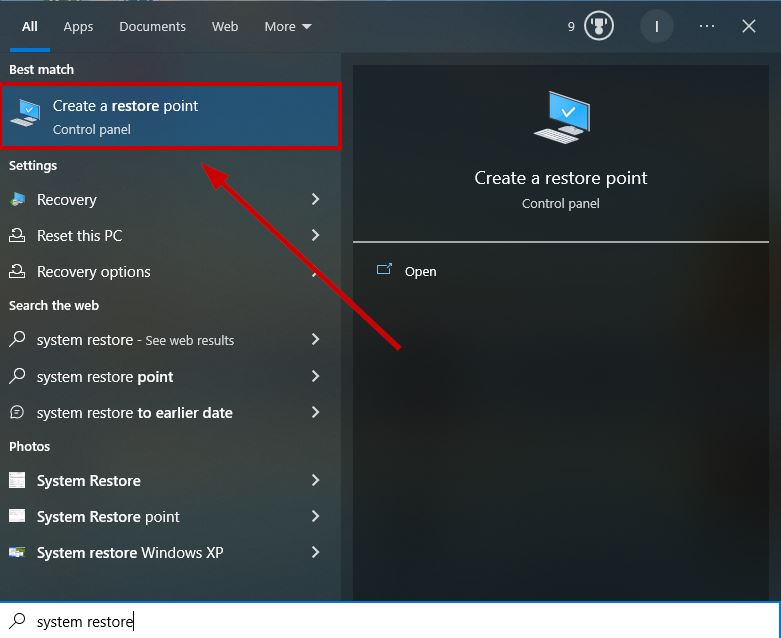
Task: Click Open in the preview pane
Action: pyautogui.click(x=420, y=271)
